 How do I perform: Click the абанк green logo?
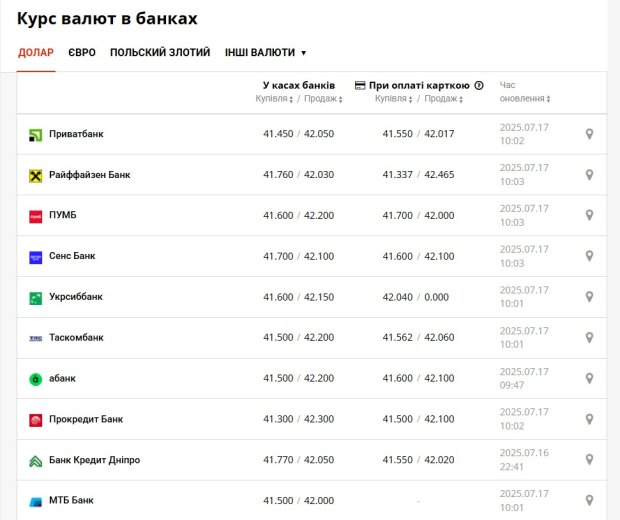pos(36,379)
